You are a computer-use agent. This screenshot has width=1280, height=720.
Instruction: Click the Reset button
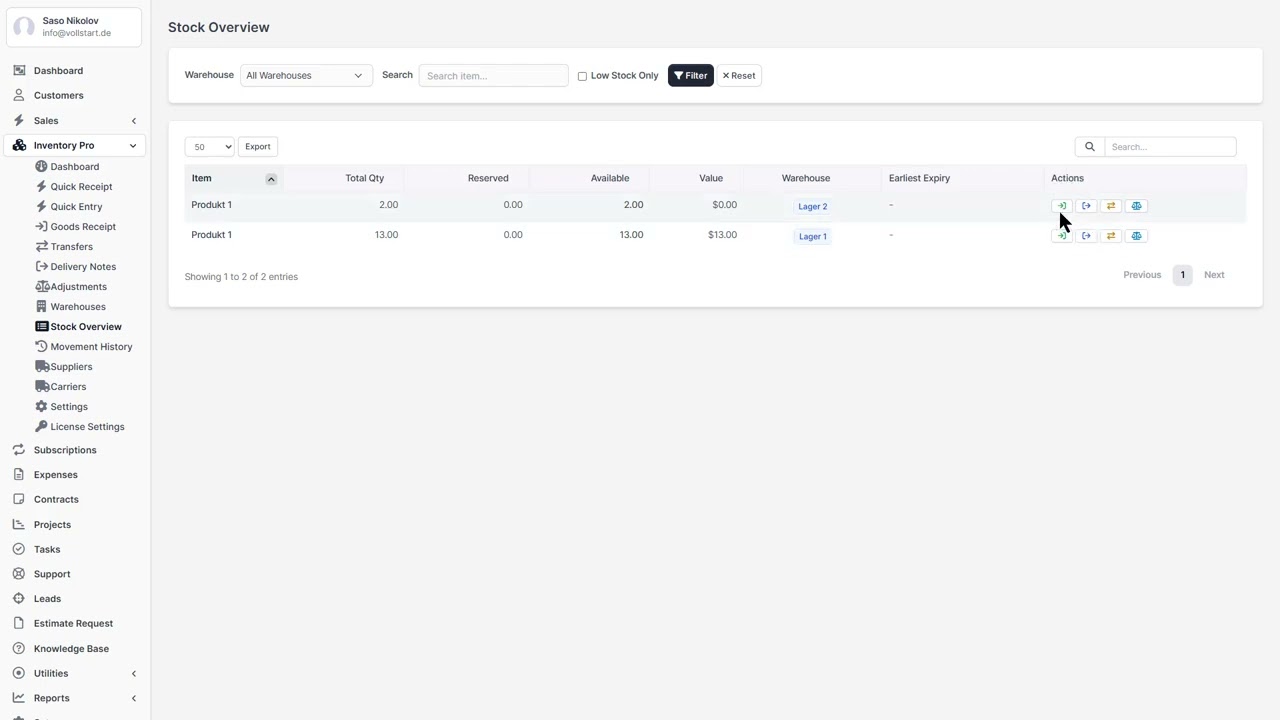(739, 75)
